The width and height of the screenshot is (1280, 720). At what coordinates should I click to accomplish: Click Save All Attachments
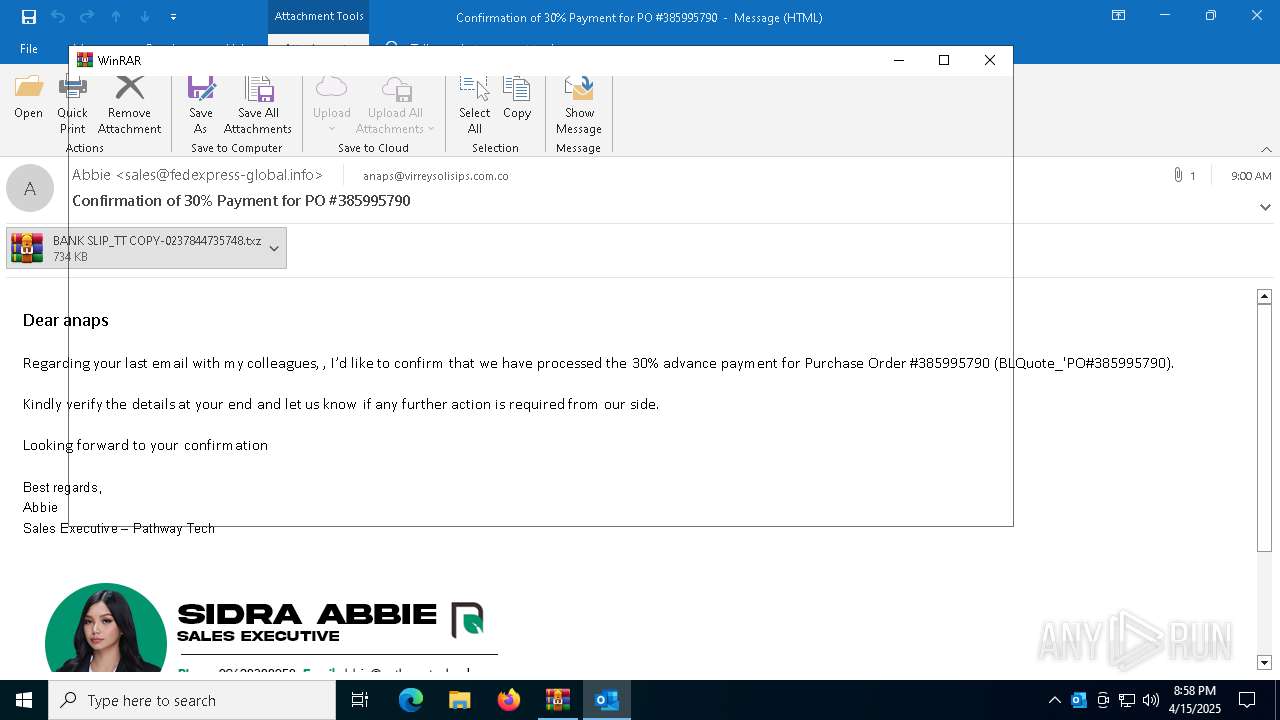(258, 105)
